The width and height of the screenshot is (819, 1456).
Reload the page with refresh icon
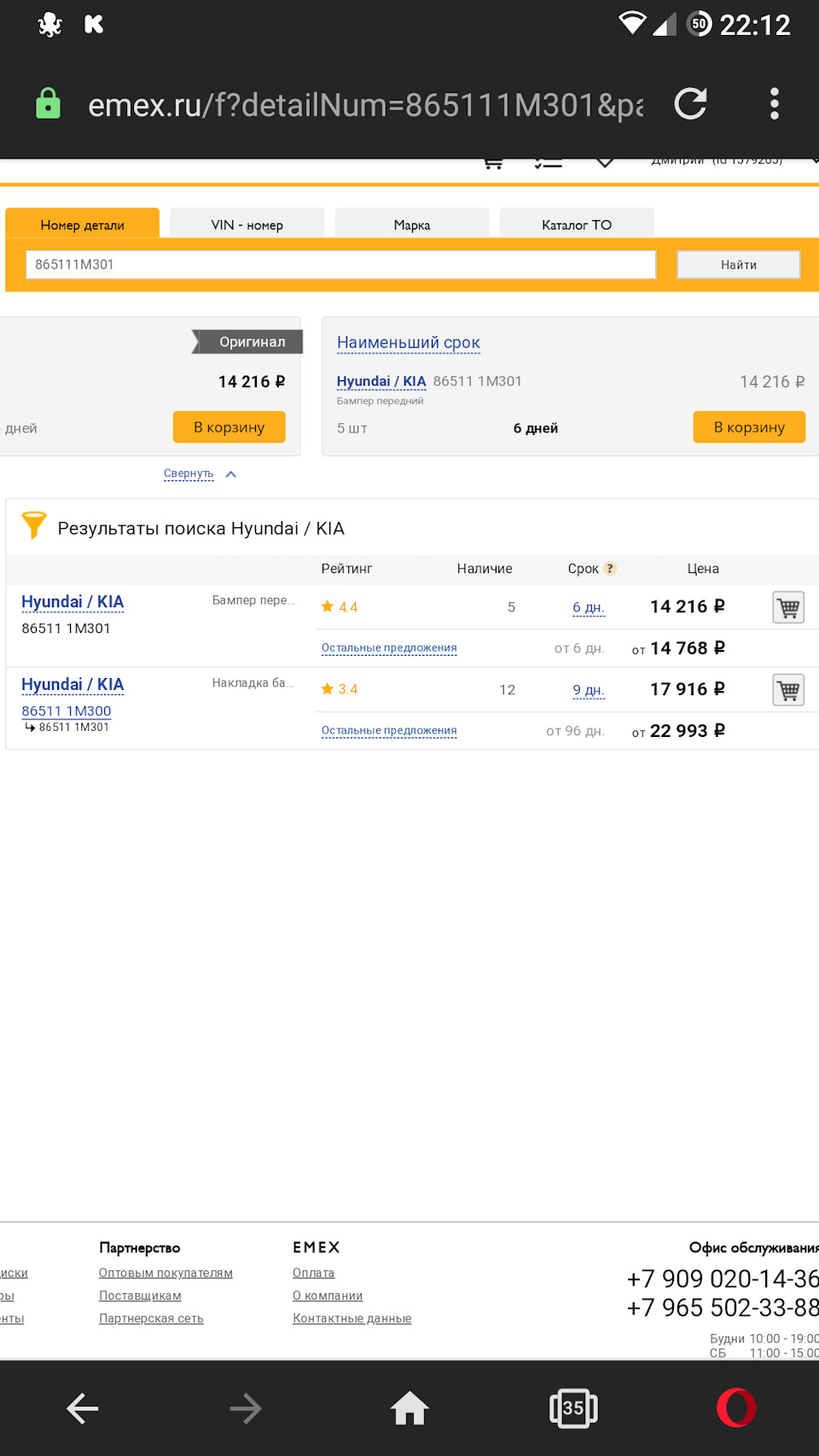(x=690, y=104)
